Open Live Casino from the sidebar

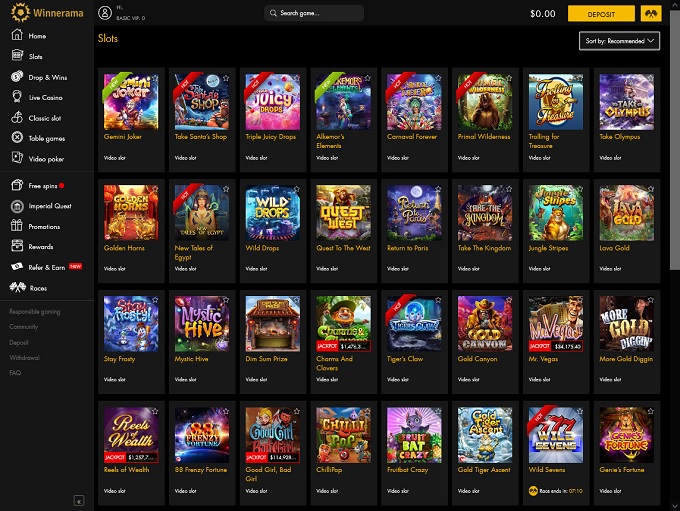[x=45, y=98]
